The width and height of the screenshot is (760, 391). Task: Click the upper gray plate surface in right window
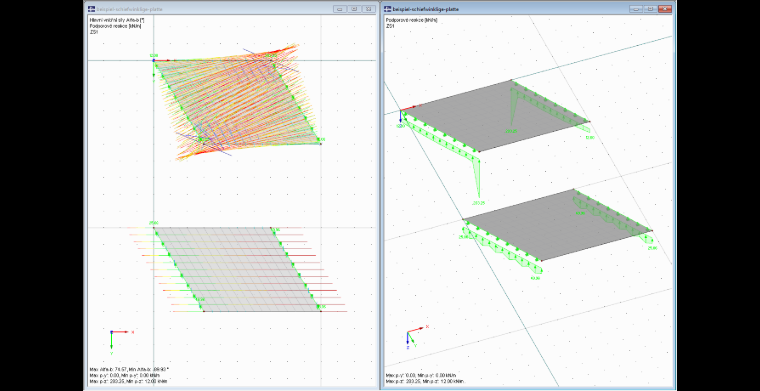(494, 116)
